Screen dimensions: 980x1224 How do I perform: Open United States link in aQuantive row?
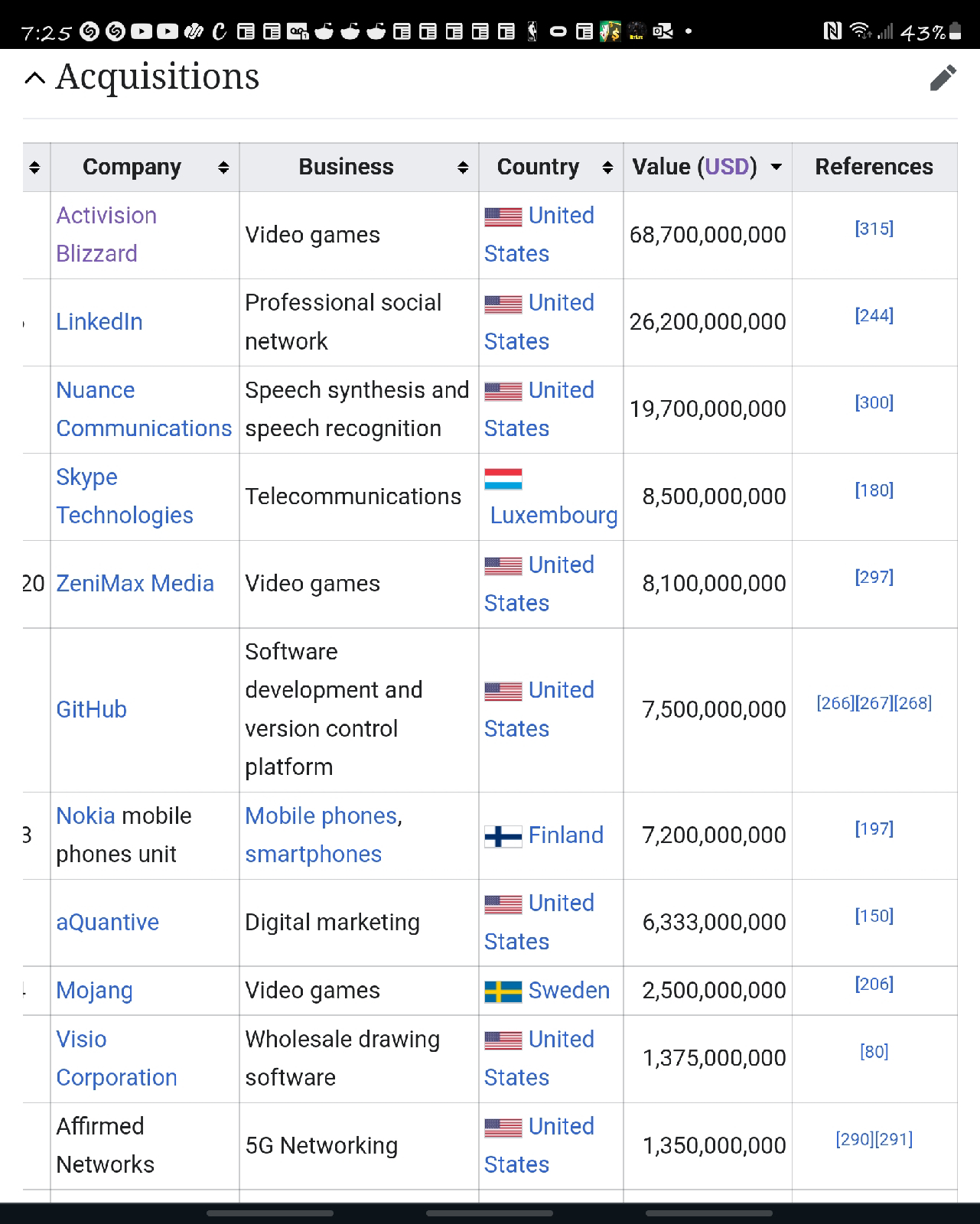539,922
